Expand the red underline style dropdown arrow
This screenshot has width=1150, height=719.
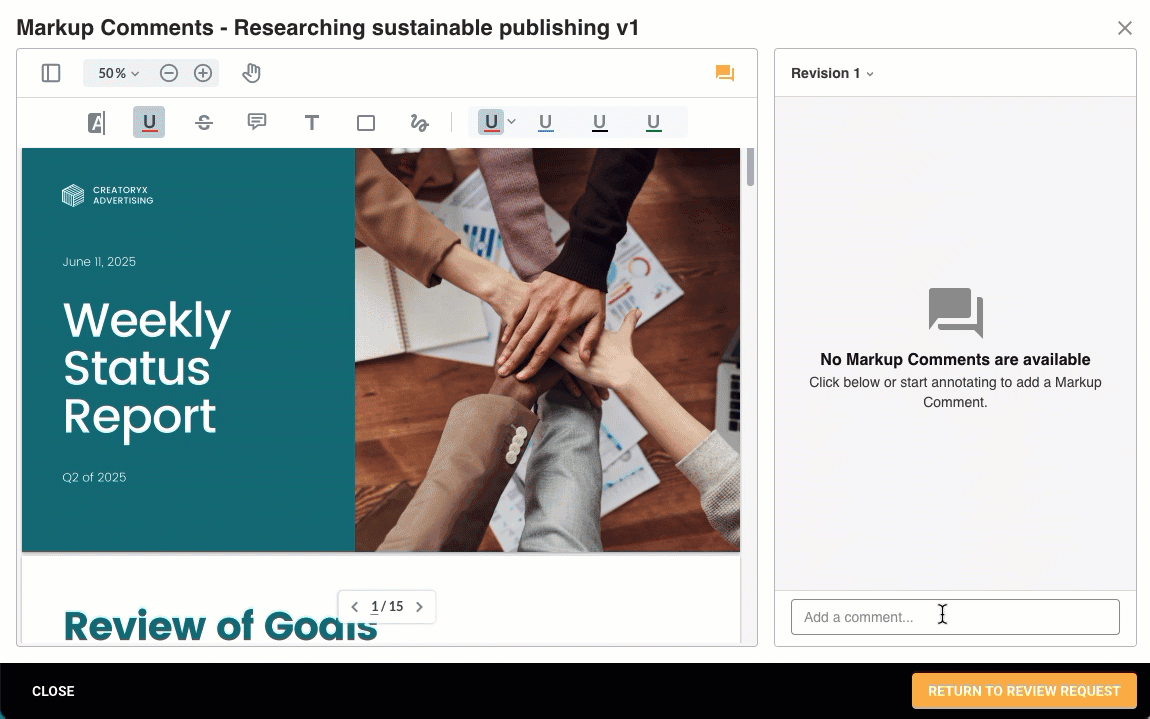pyautogui.click(x=512, y=122)
